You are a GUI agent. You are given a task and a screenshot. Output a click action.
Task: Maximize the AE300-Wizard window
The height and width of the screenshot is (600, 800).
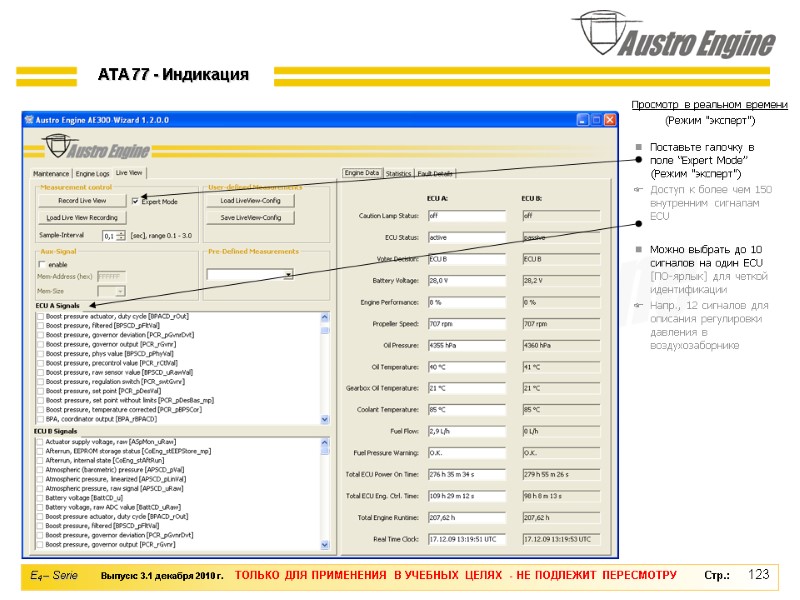[596, 120]
